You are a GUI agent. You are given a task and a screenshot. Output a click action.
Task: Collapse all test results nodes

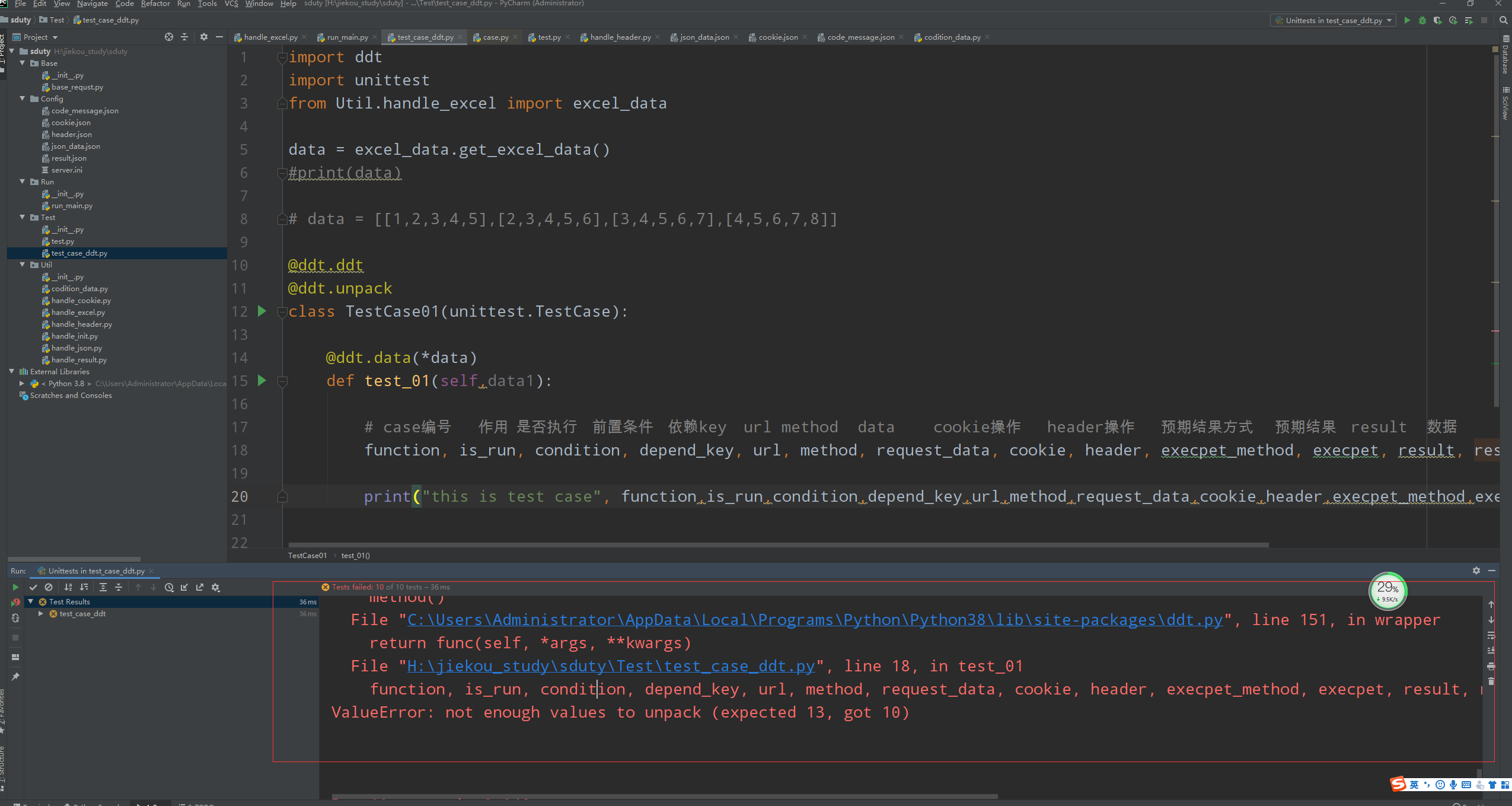pyautogui.click(x=119, y=587)
